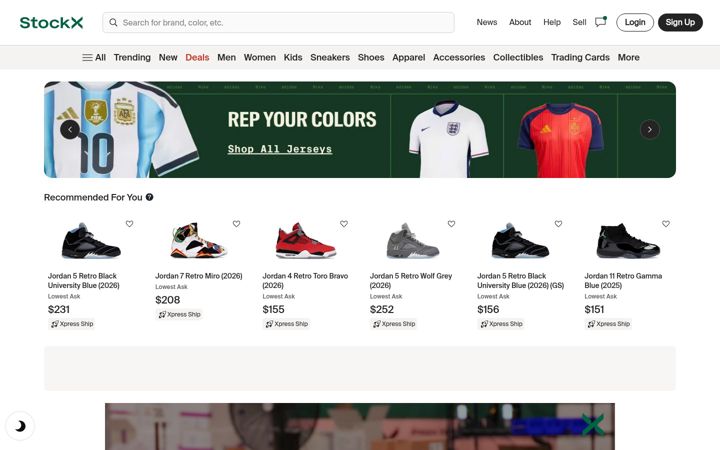Click the $208 lowest ask price
The width and height of the screenshot is (720, 450).
[x=168, y=300]
